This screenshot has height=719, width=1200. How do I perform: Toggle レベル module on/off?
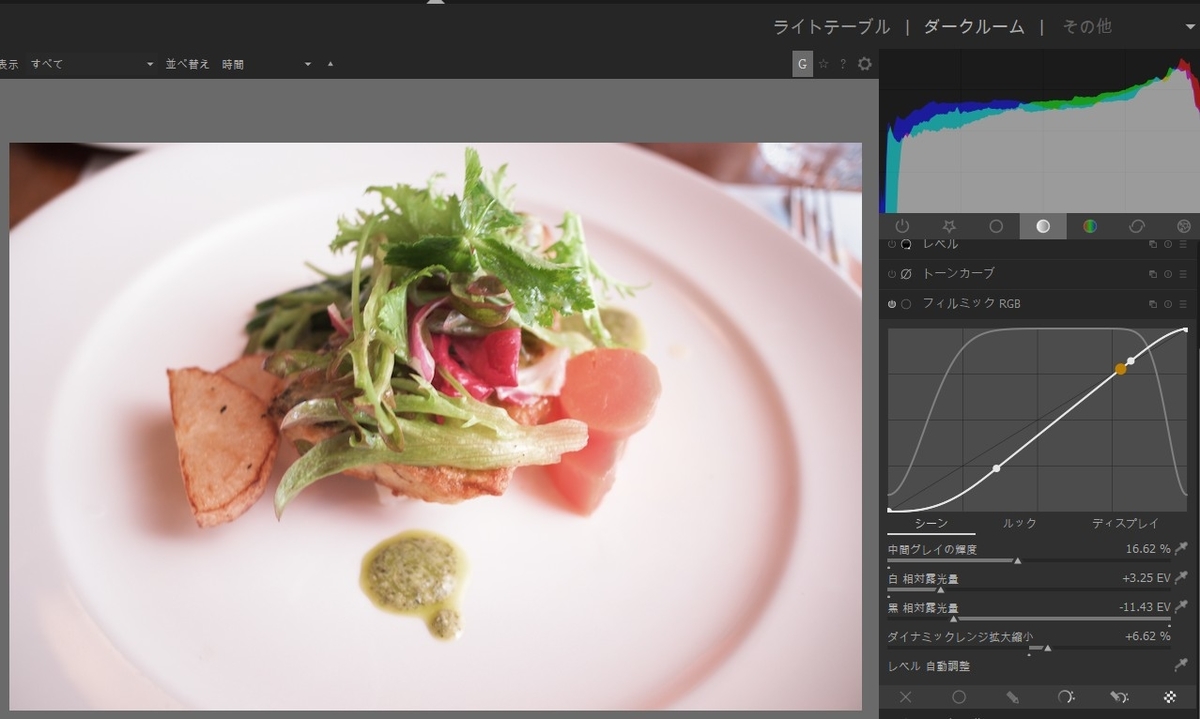[892, 244]
